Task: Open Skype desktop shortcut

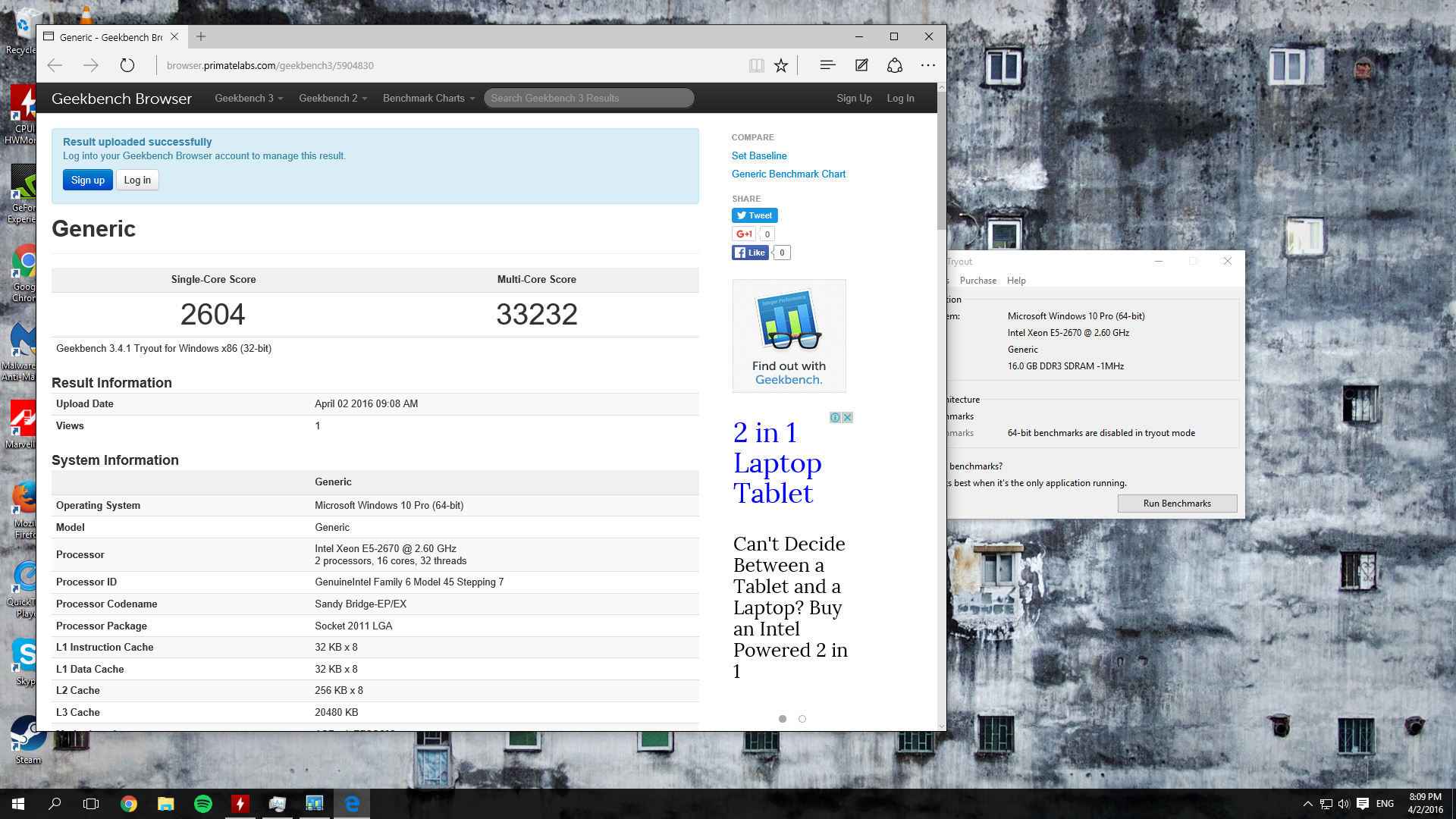Action: point(26,661)
